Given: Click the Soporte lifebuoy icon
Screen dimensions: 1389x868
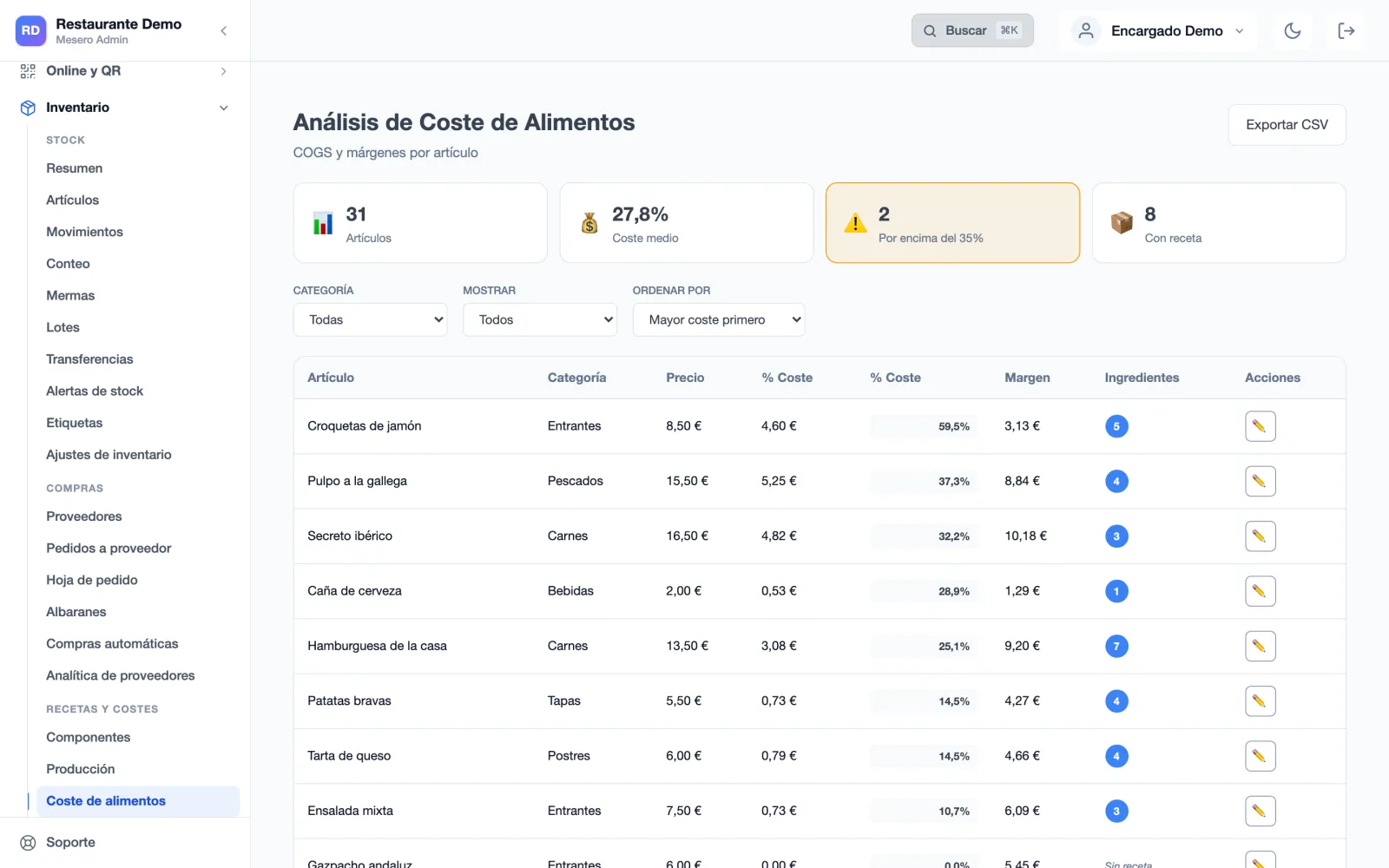Looking at the screenshot, I should coord(28,843).
